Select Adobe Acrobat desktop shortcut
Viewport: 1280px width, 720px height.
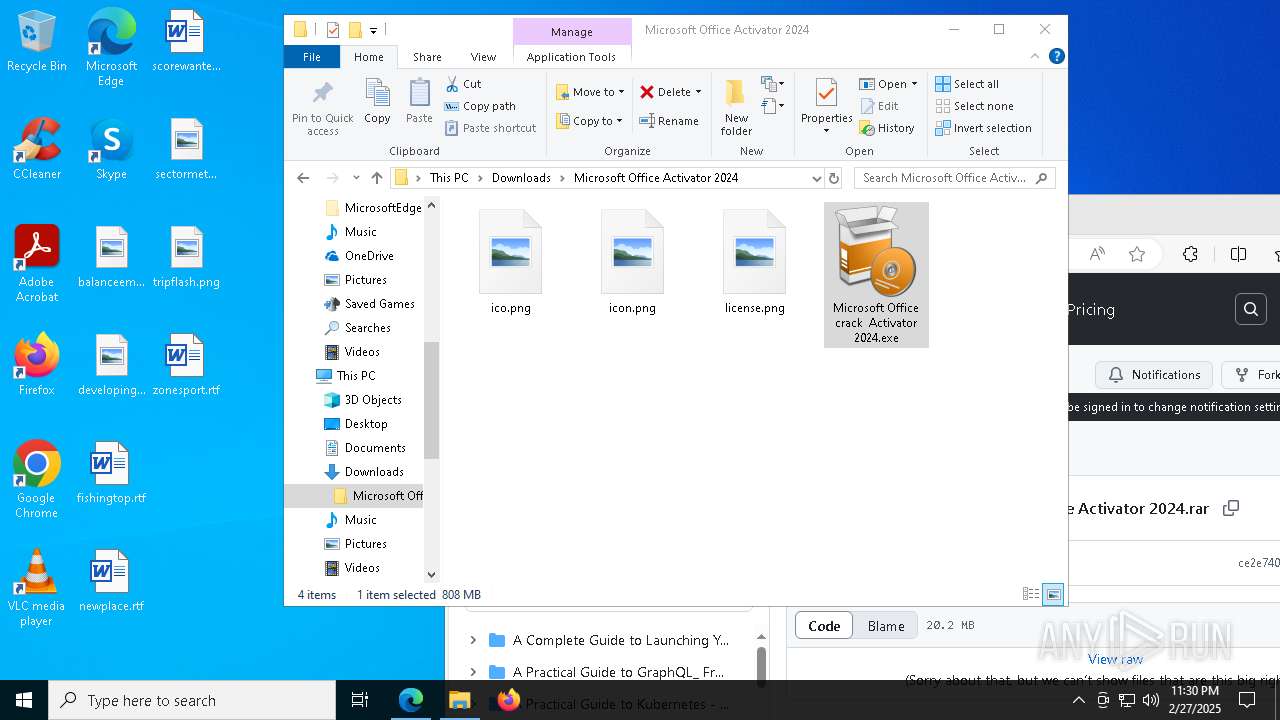pyautogui.click(x=37, y=264)
